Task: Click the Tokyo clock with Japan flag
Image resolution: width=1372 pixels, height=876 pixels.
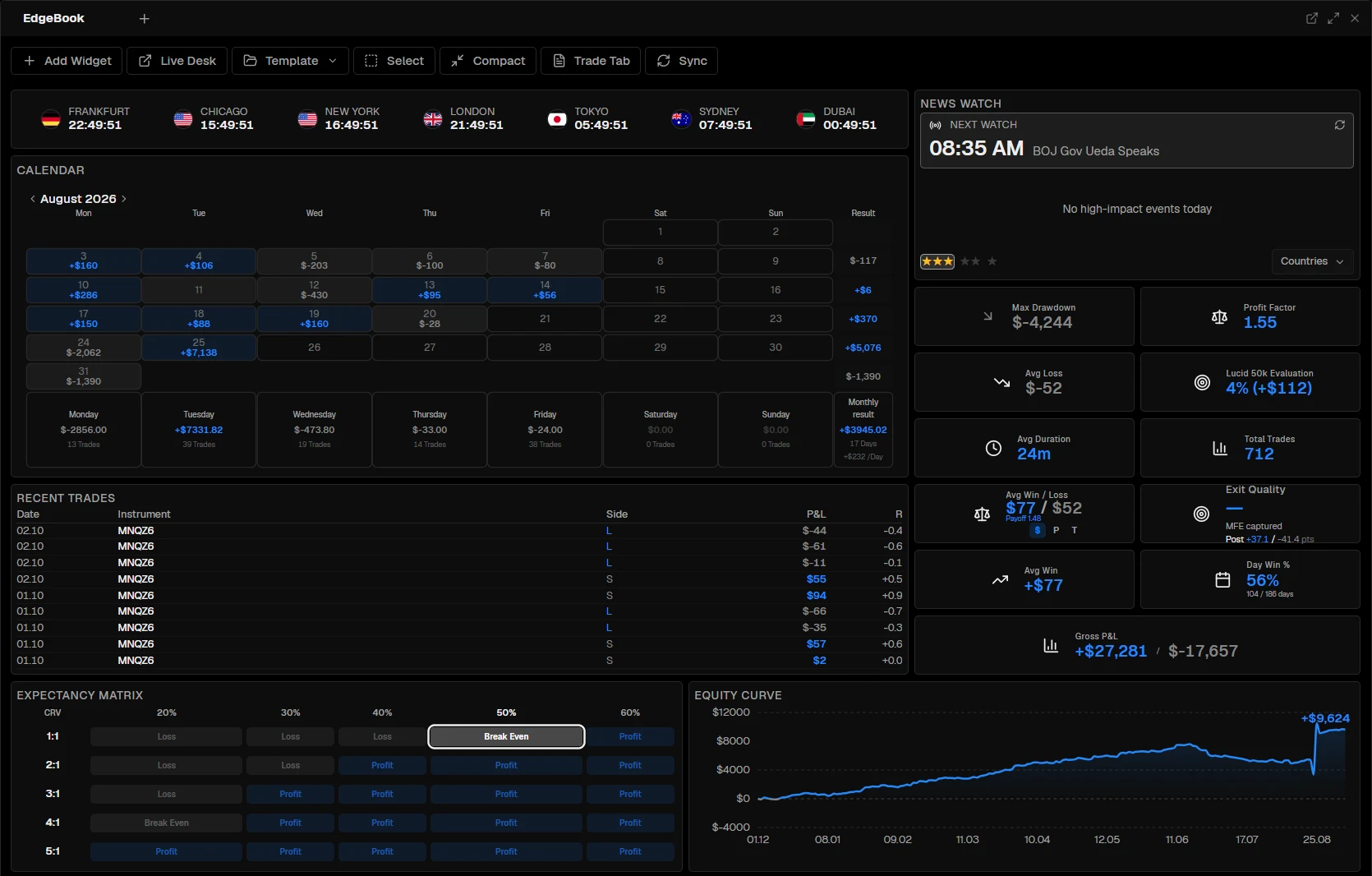Action: coord(587,118)
